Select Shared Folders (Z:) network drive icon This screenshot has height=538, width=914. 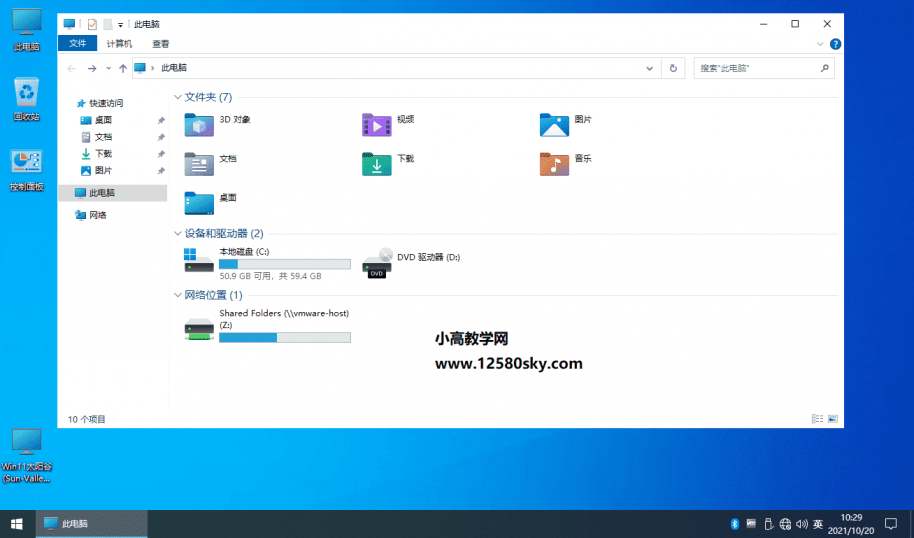point(199,329)
